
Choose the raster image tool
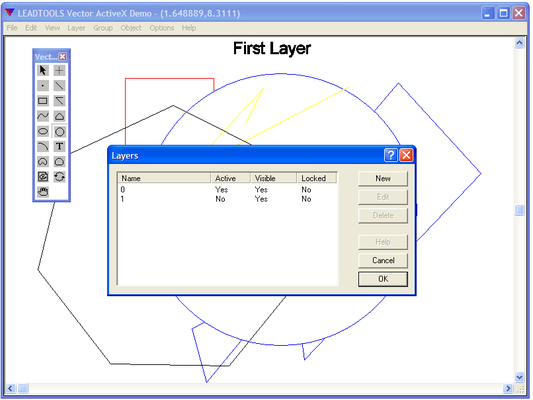click(43, 177)
